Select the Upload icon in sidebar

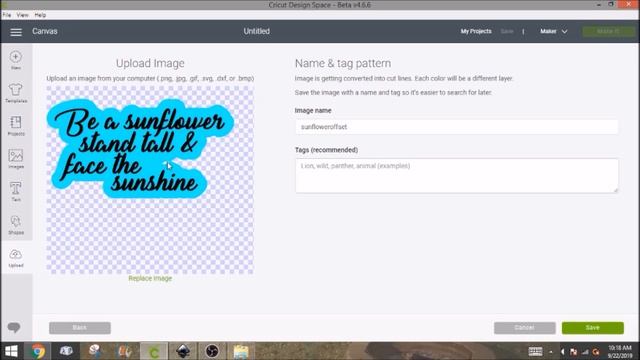(16, 258)
